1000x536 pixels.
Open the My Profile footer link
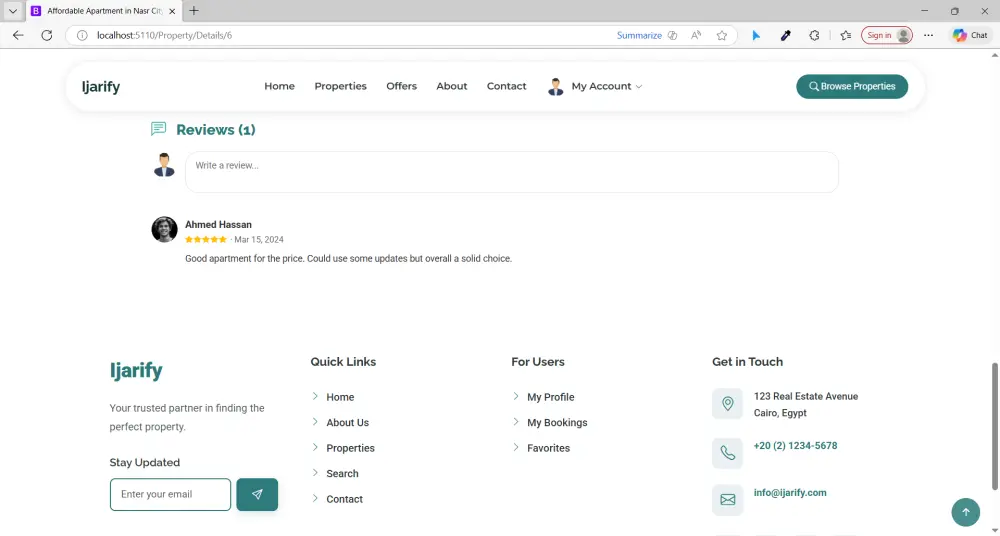pos(550,397)
